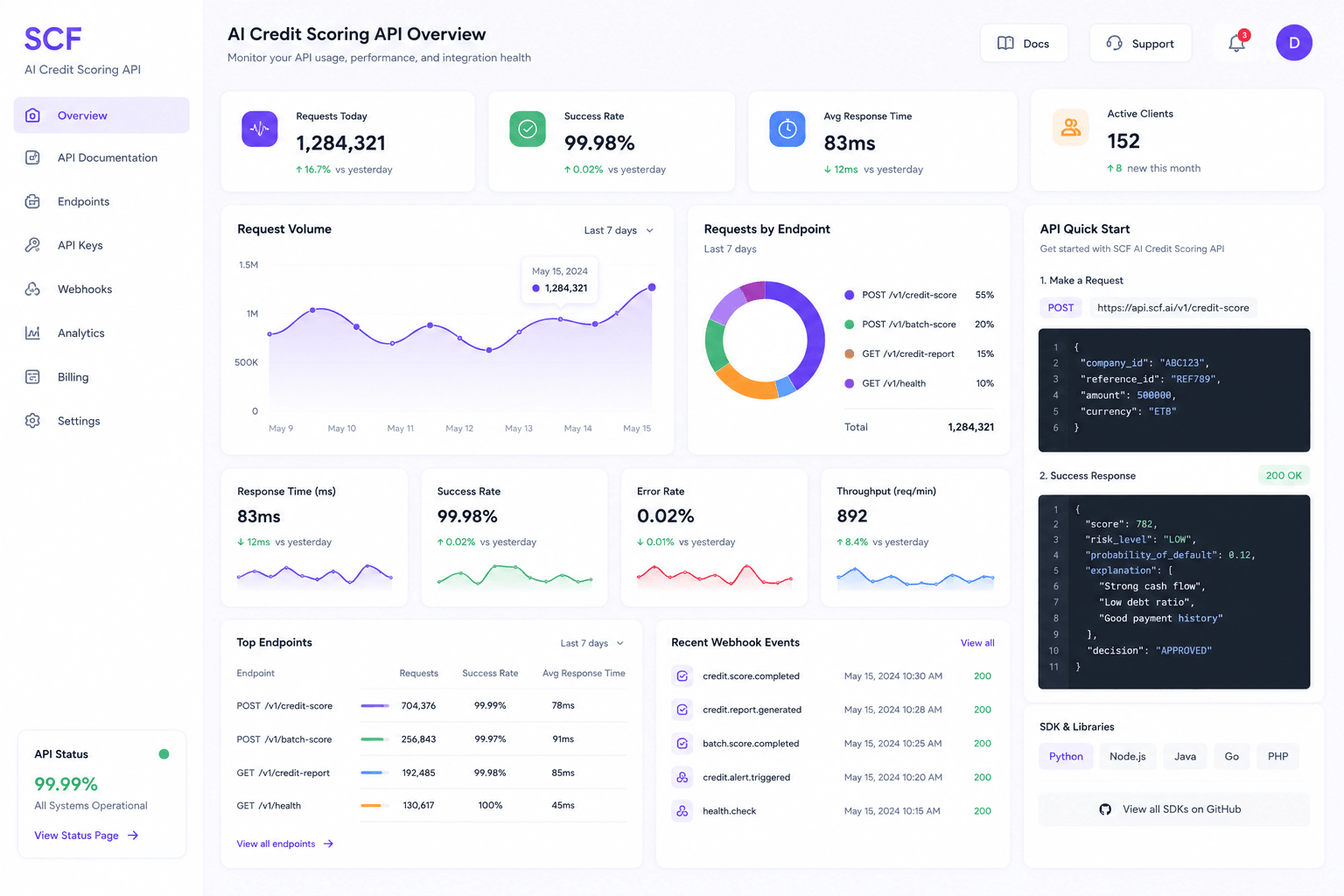Screen dimensions: 1344x896
Task: Click the API Documentation sidebar icon
Action: point(32,157)
